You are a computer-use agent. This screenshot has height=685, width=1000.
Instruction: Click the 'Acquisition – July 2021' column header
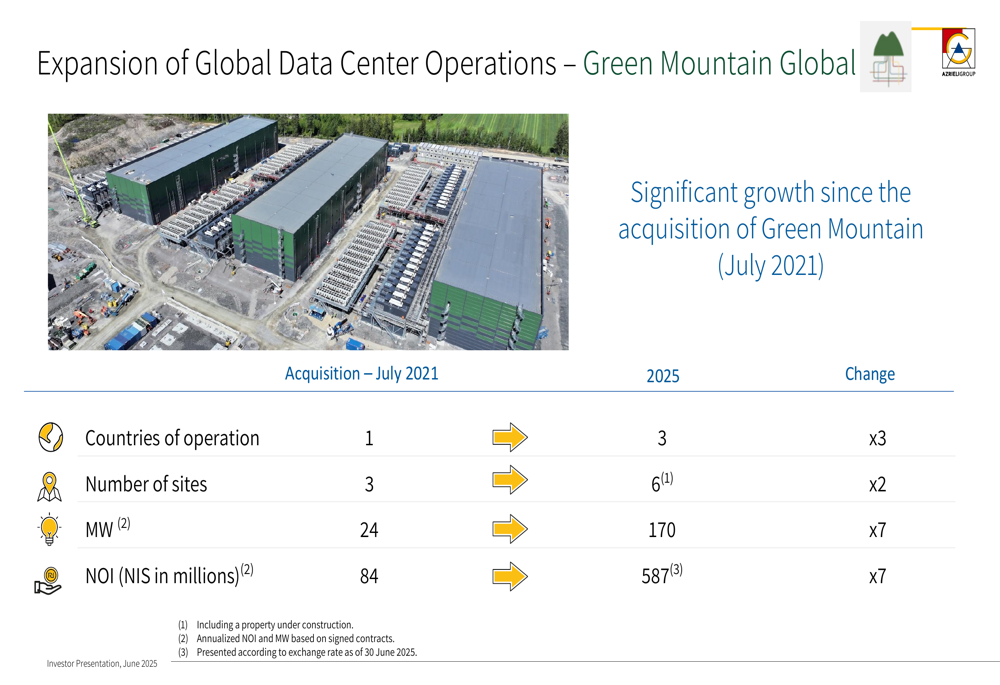pos(362,374)
